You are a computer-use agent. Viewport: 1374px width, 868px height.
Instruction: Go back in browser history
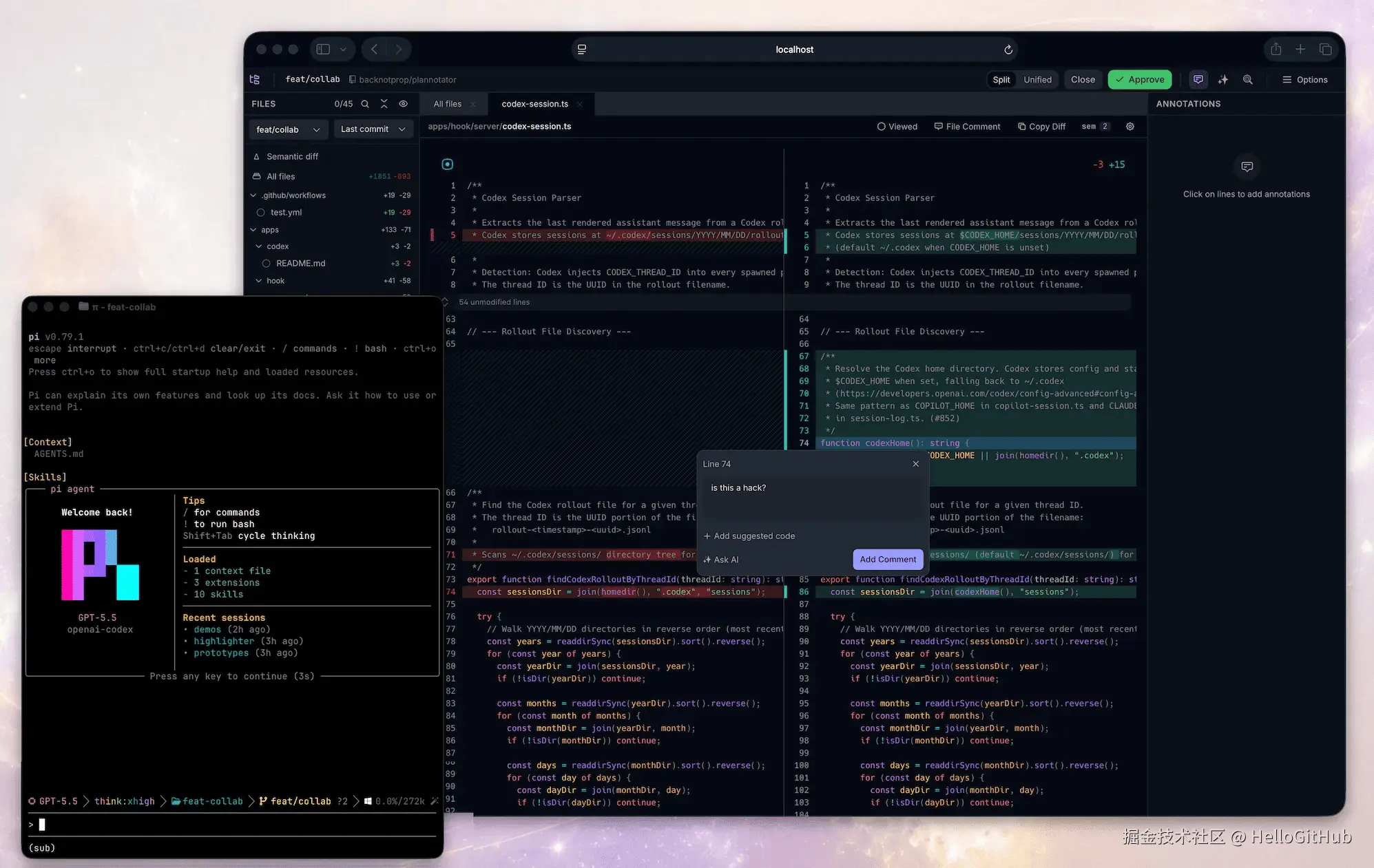[x=374, y=50]
